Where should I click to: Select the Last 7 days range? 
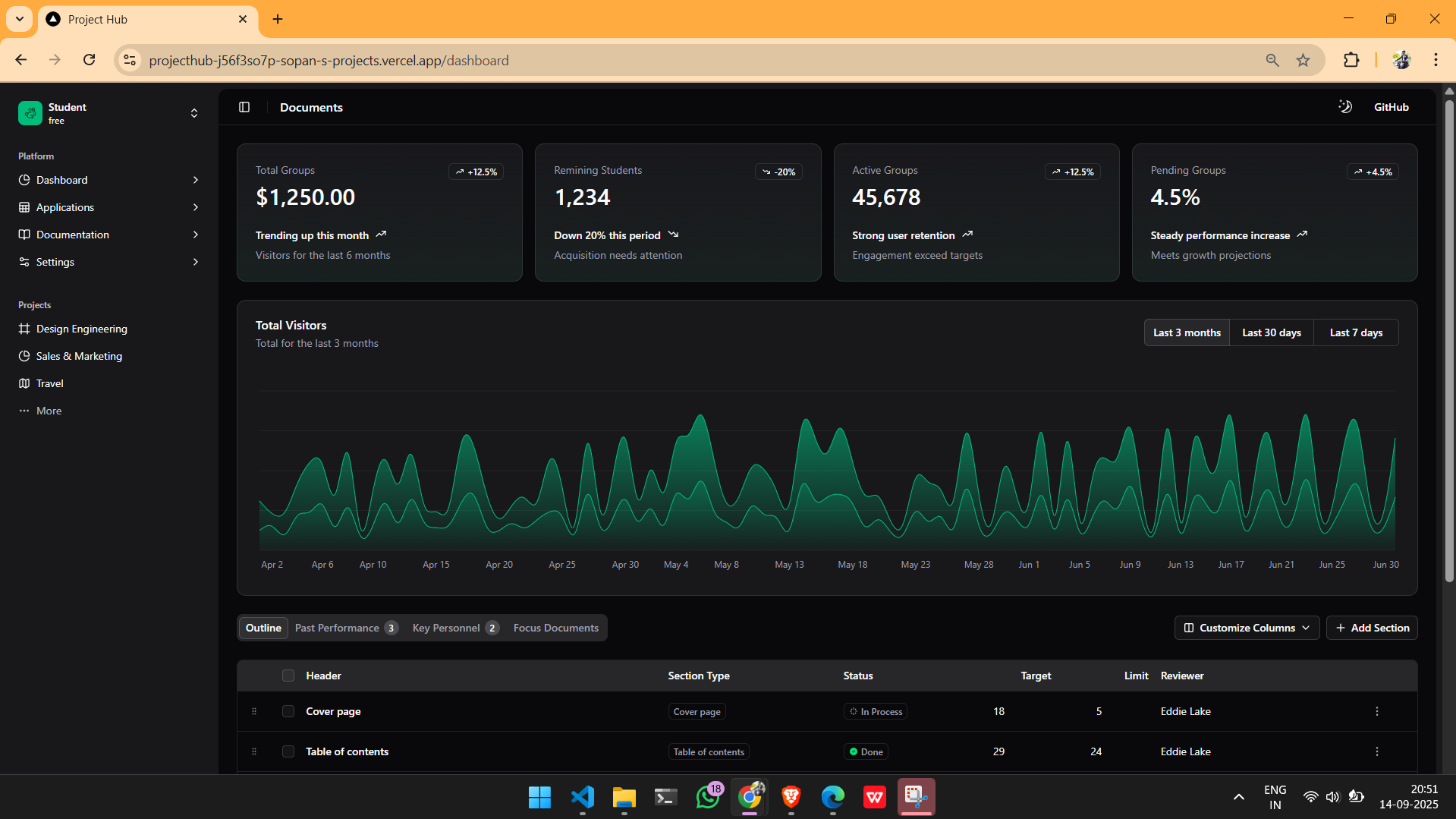(1356, 332)
